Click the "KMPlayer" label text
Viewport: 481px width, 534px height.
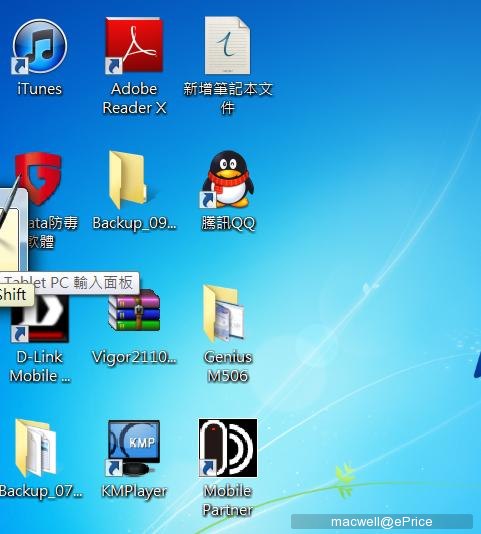[134, 491]
